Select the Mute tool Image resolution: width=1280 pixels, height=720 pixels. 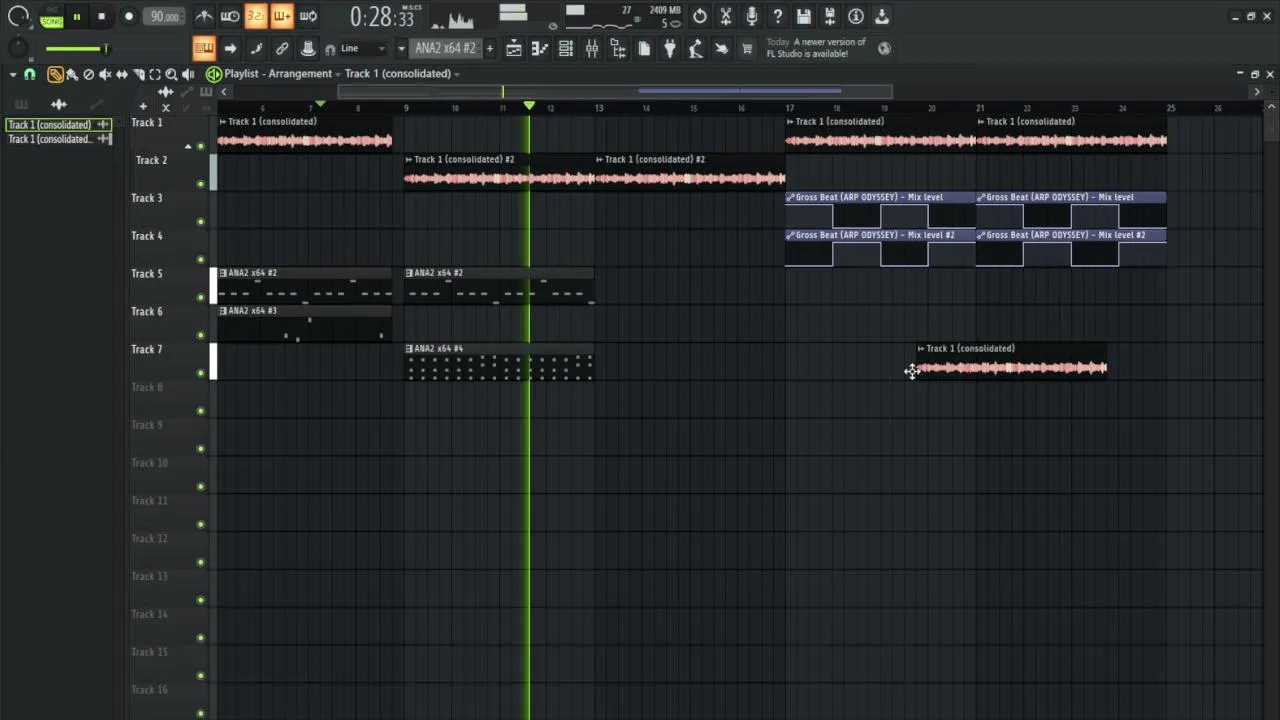105,74
